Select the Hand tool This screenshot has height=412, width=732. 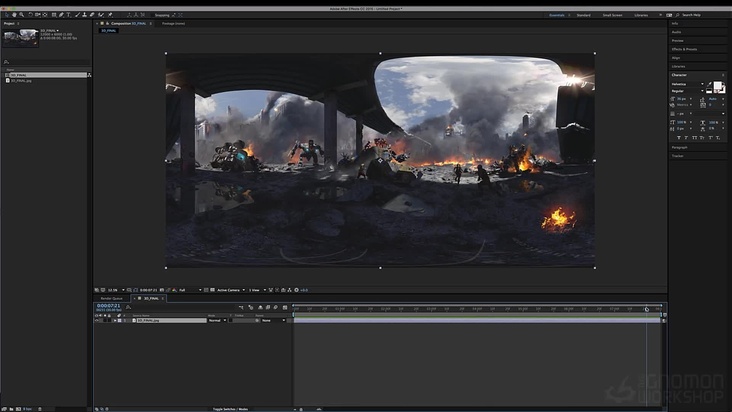tap(14, 15)
